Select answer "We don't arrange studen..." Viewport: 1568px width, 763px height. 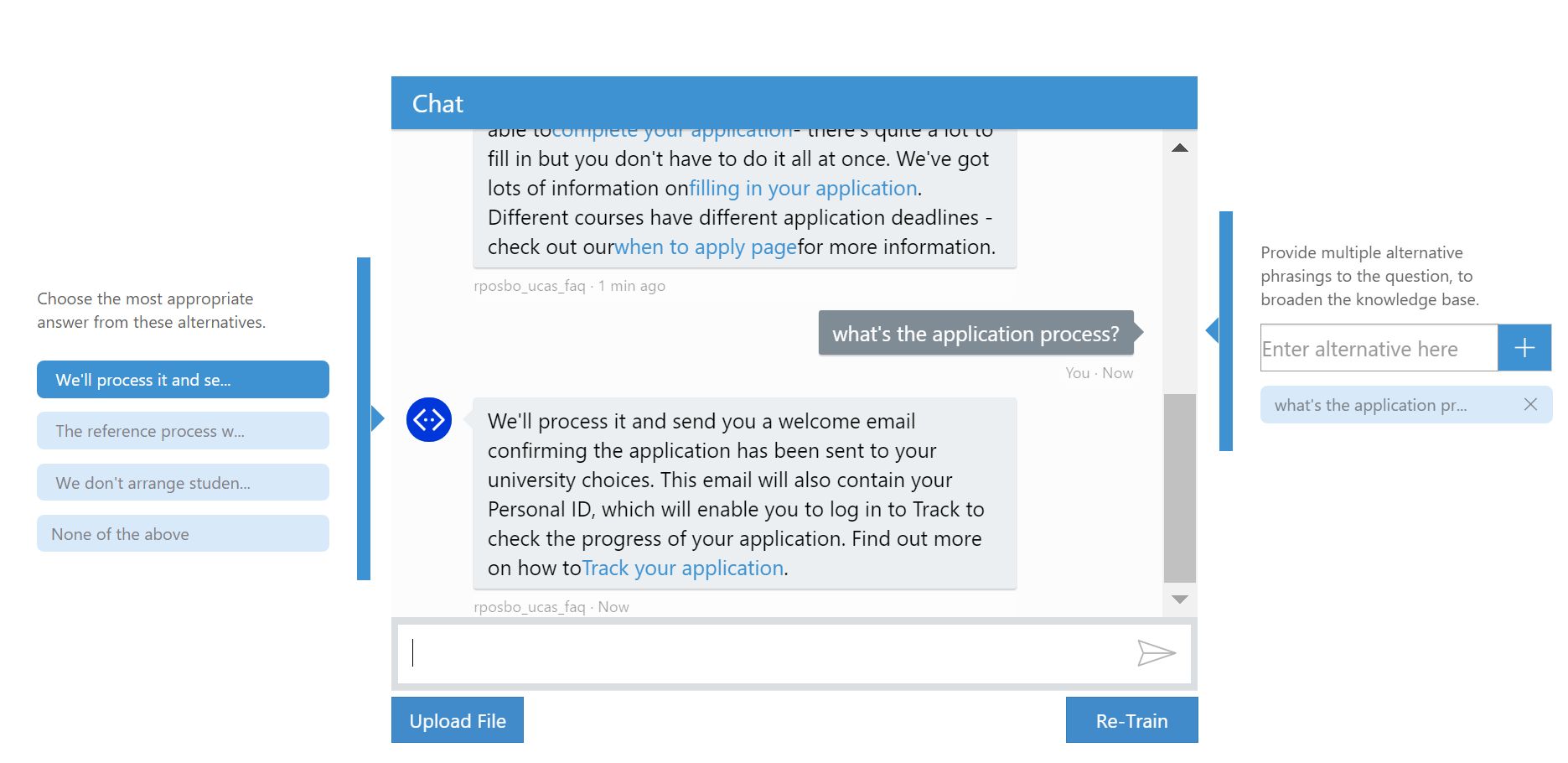183,483
